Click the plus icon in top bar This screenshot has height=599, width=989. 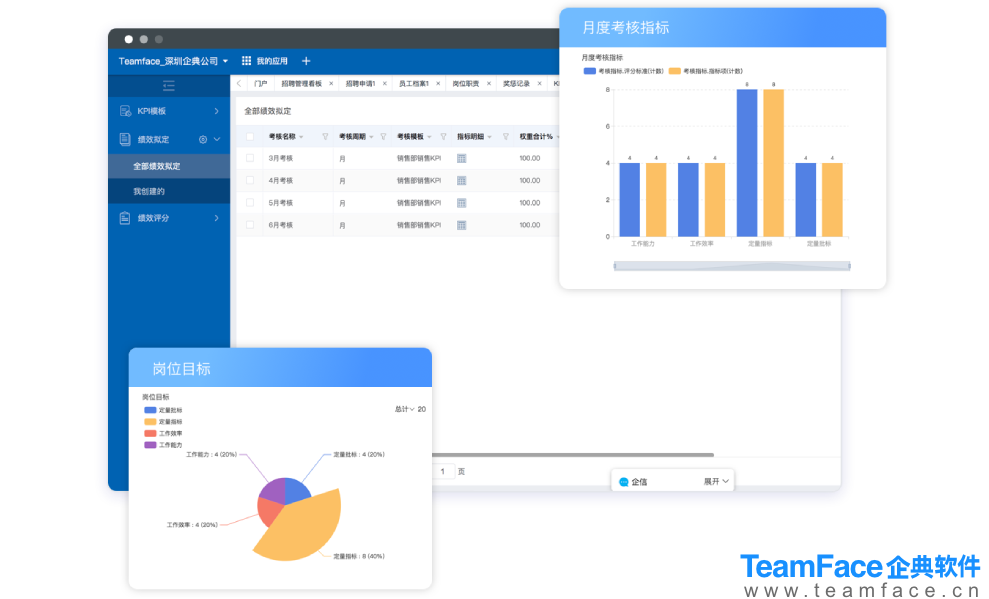pos(306,61)
